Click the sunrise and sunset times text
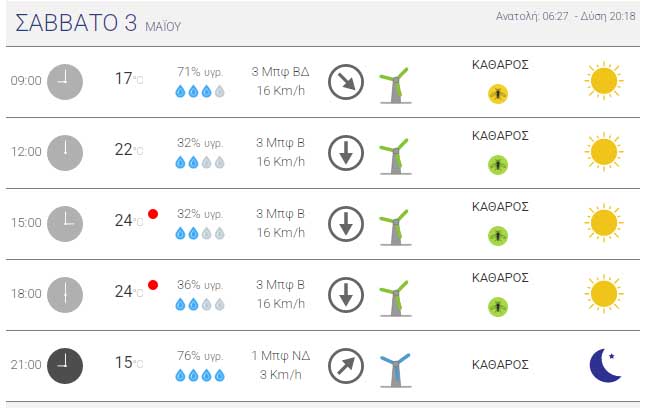Viewport: 650px width, 408px height. pos(565,16)
